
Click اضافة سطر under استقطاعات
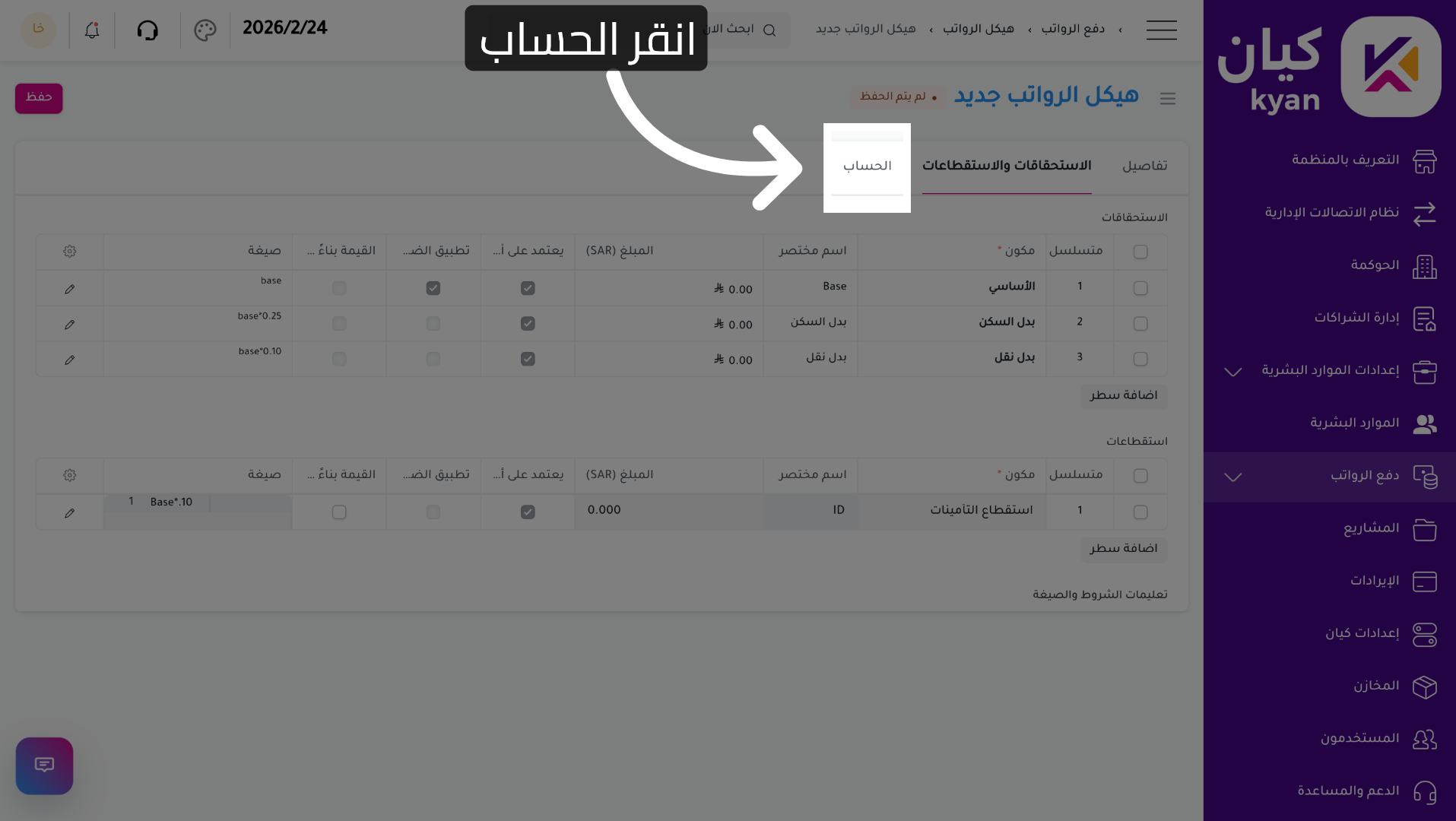click(x=1123, y=549)
